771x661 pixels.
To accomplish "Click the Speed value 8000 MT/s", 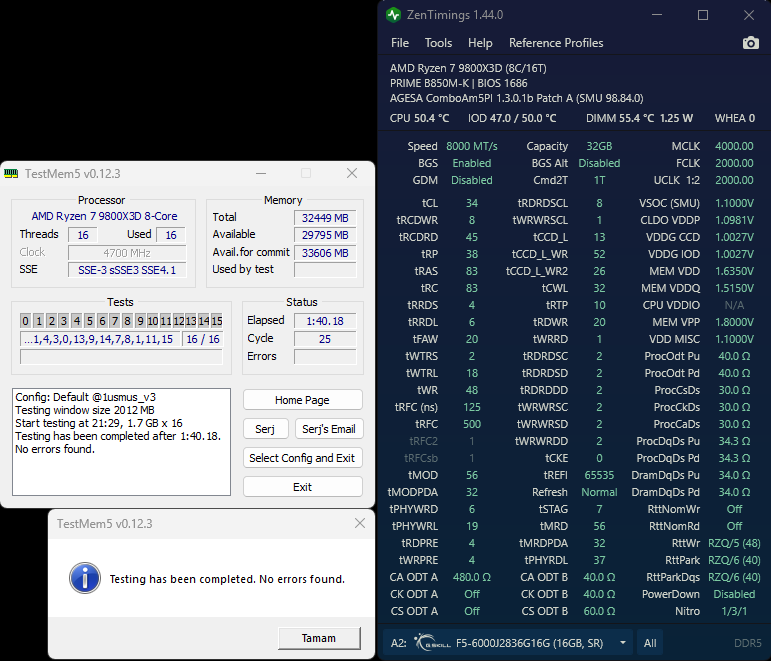I will tap(472, 146).
